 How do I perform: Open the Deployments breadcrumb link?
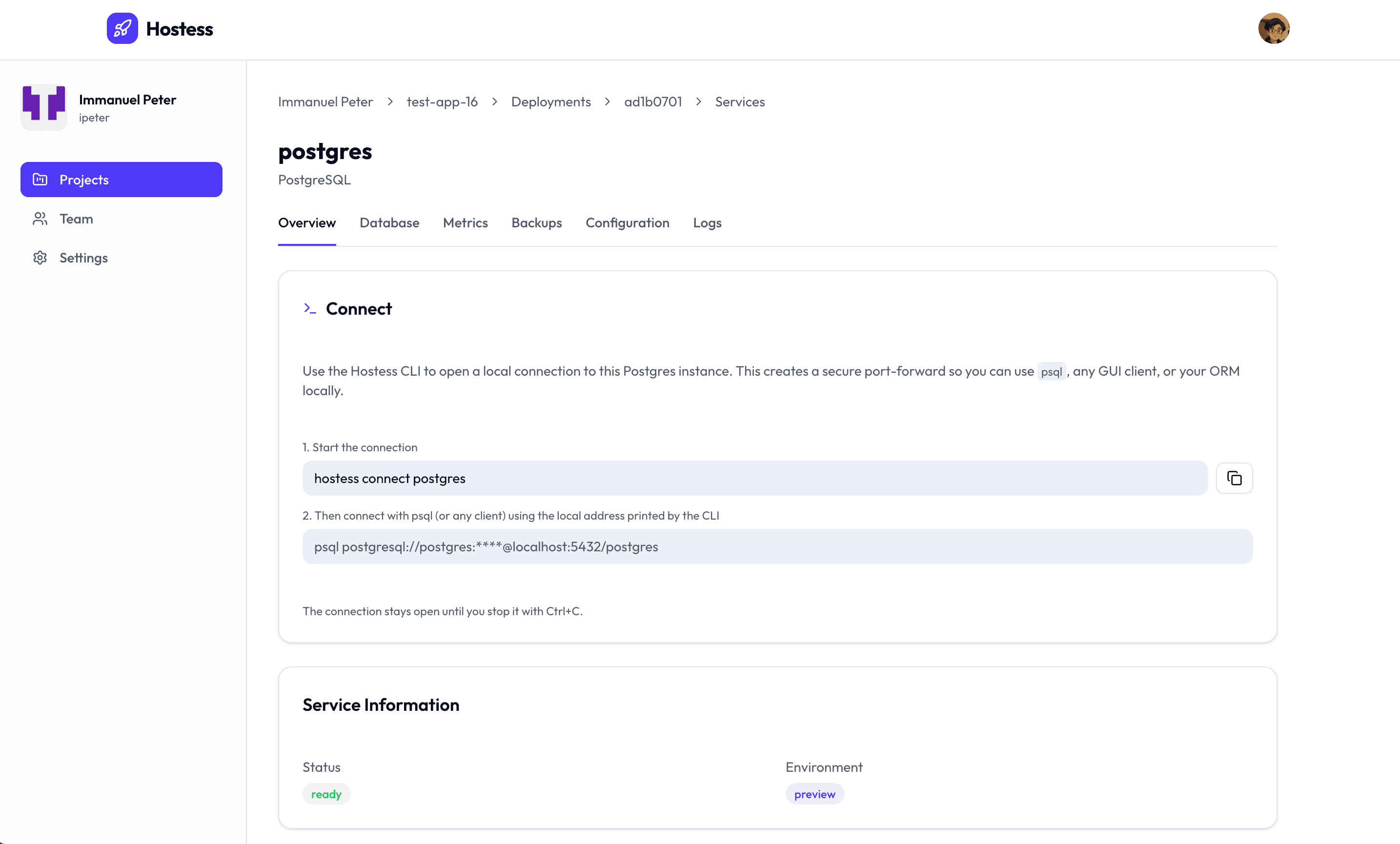click(550, 101)
